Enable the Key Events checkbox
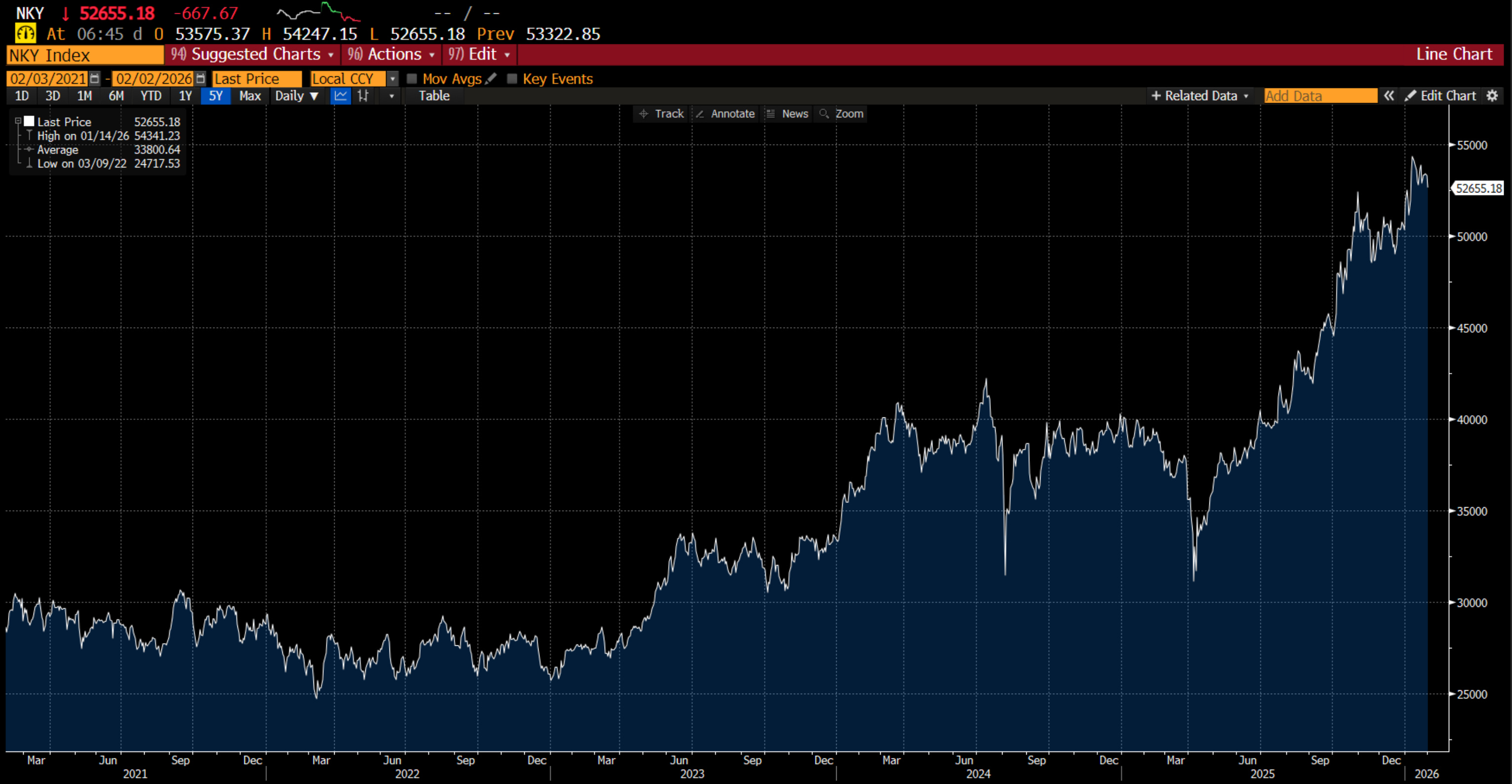 (512, 78)
